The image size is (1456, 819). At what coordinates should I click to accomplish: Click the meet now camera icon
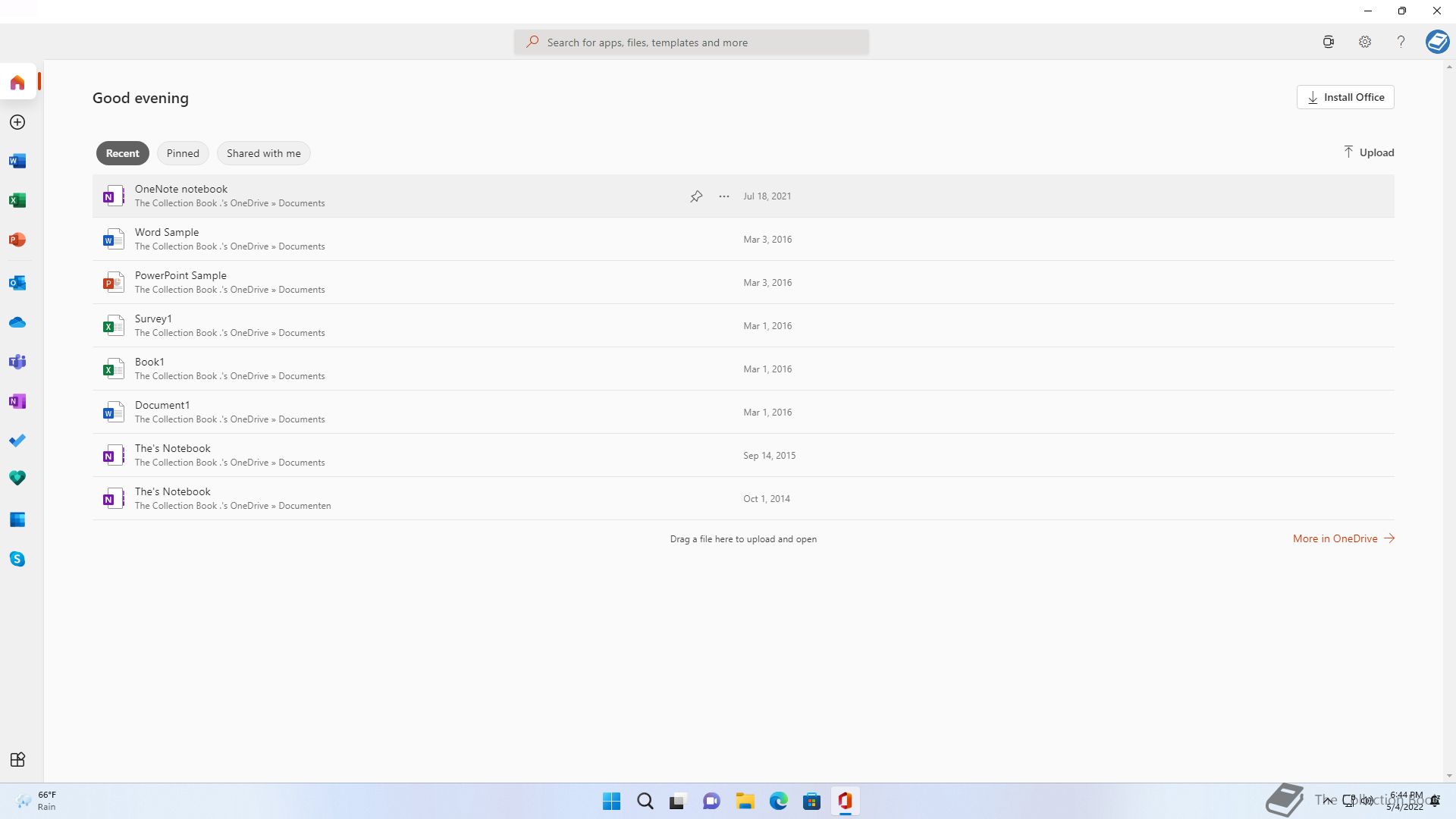tap(1329, 42)
